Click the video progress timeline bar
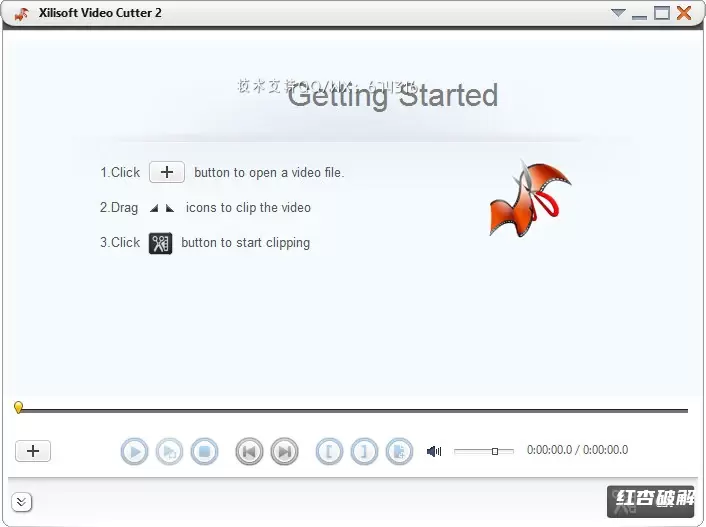 pos(353,411)
